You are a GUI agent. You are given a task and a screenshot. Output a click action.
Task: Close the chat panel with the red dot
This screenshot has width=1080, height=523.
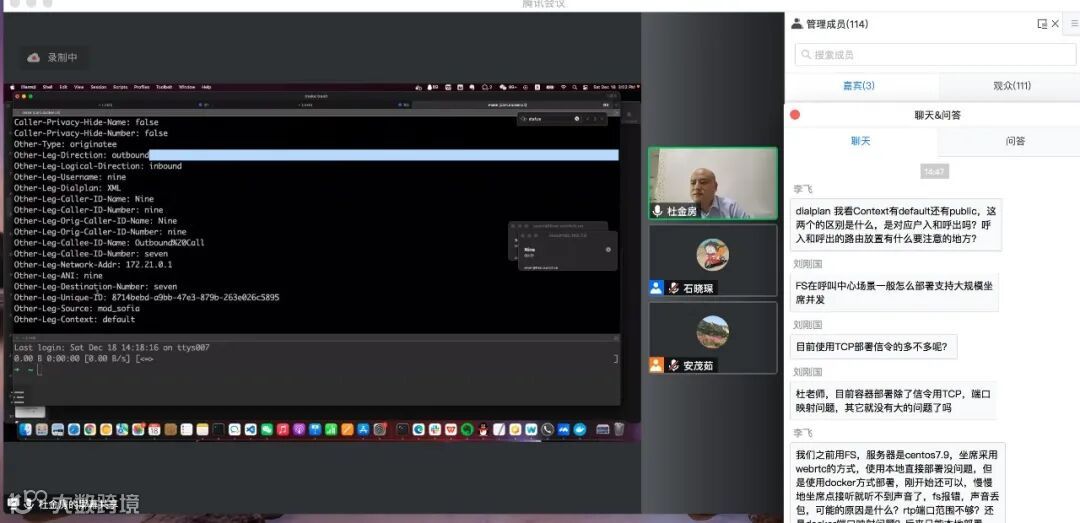pyautogui.click(x=795, y=115)
